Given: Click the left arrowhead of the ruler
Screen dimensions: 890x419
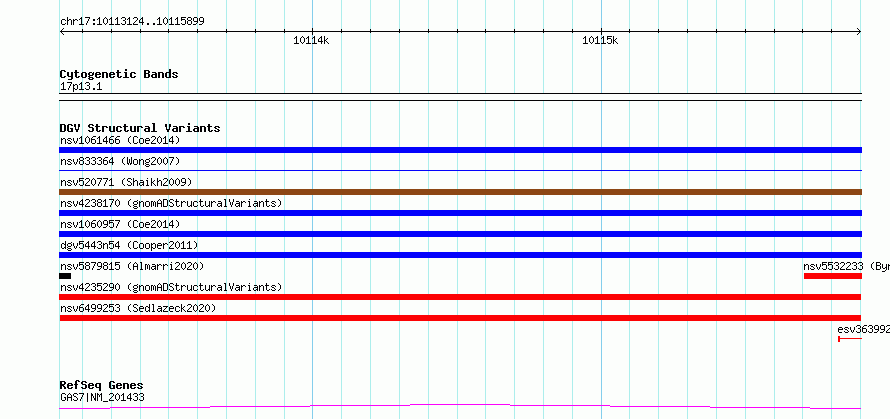Looking at the screenshot, I should (62, 32).
